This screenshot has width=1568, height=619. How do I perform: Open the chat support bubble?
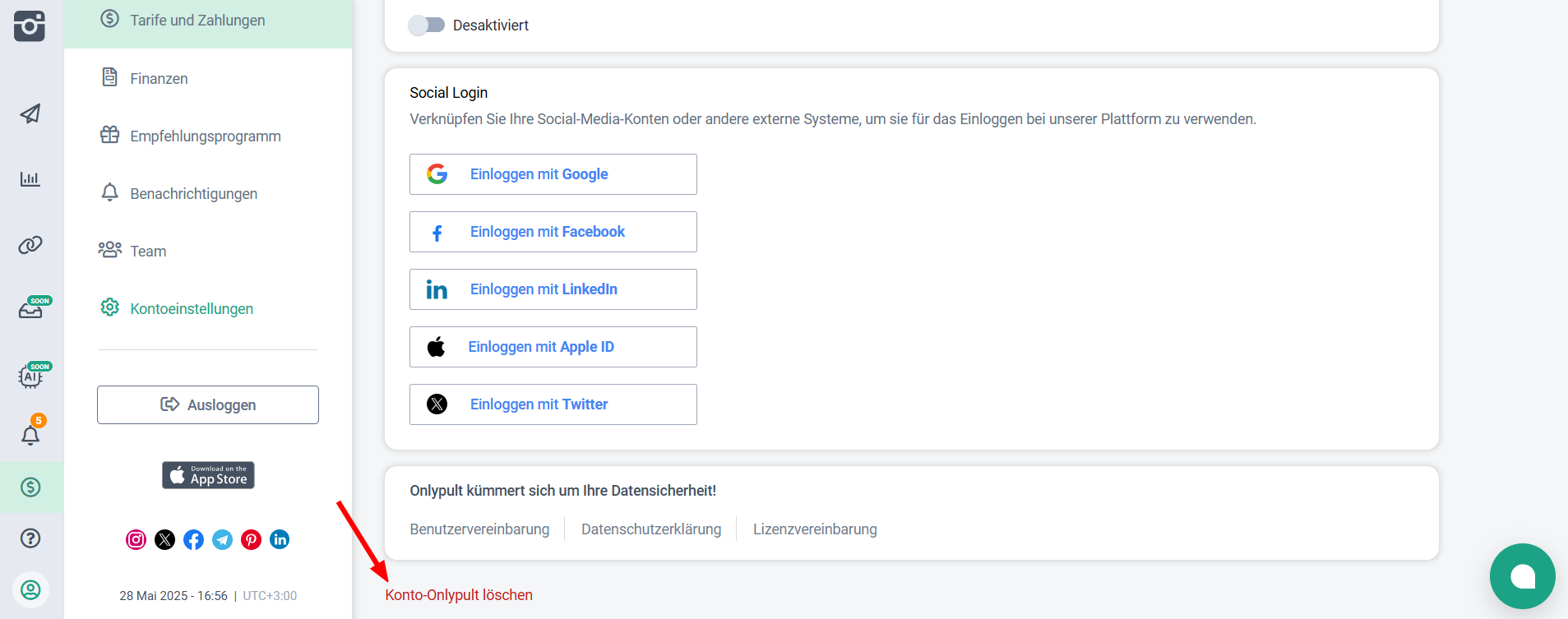coord(1522,576)
